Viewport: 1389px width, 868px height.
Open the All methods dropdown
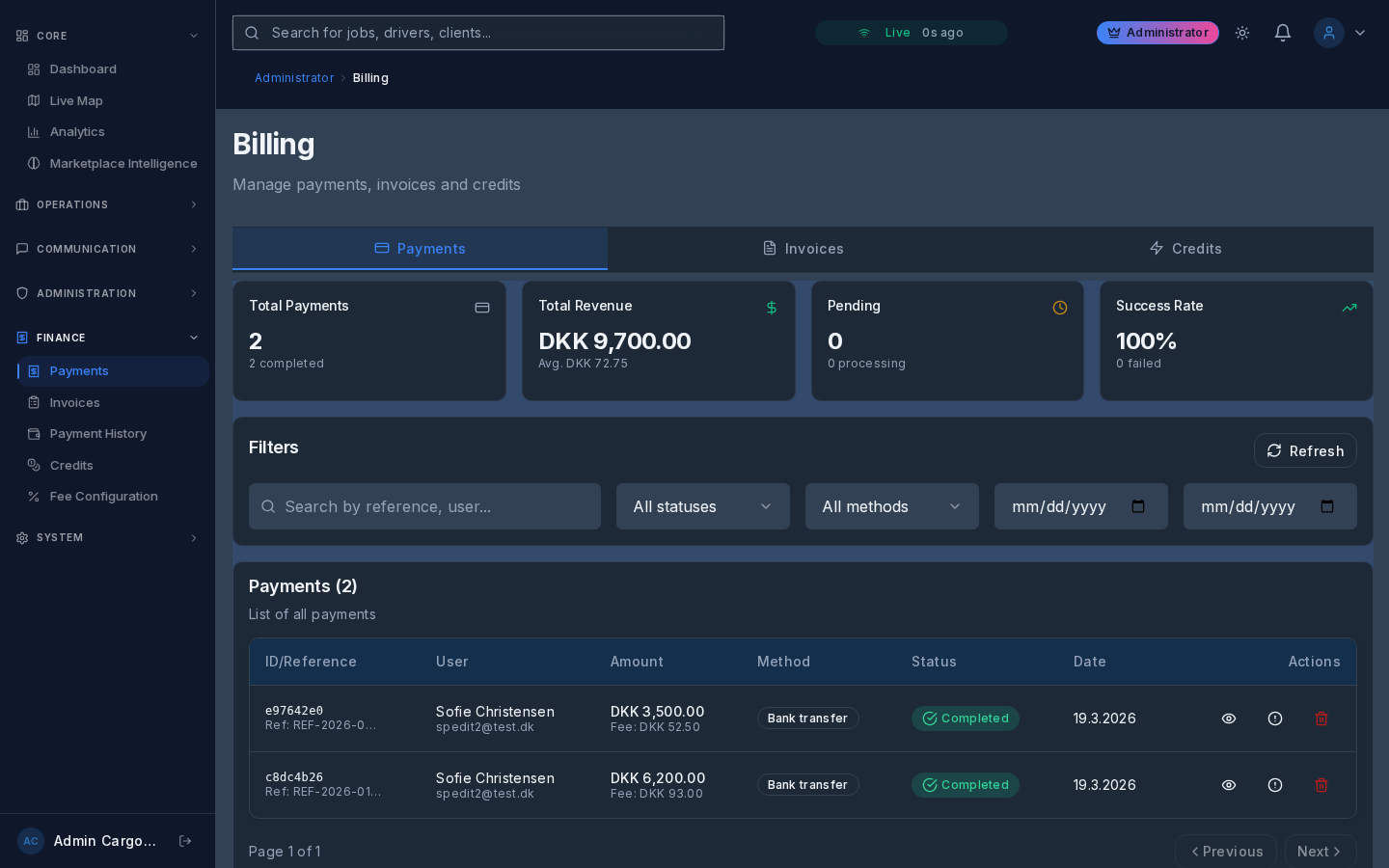[891, 506]
